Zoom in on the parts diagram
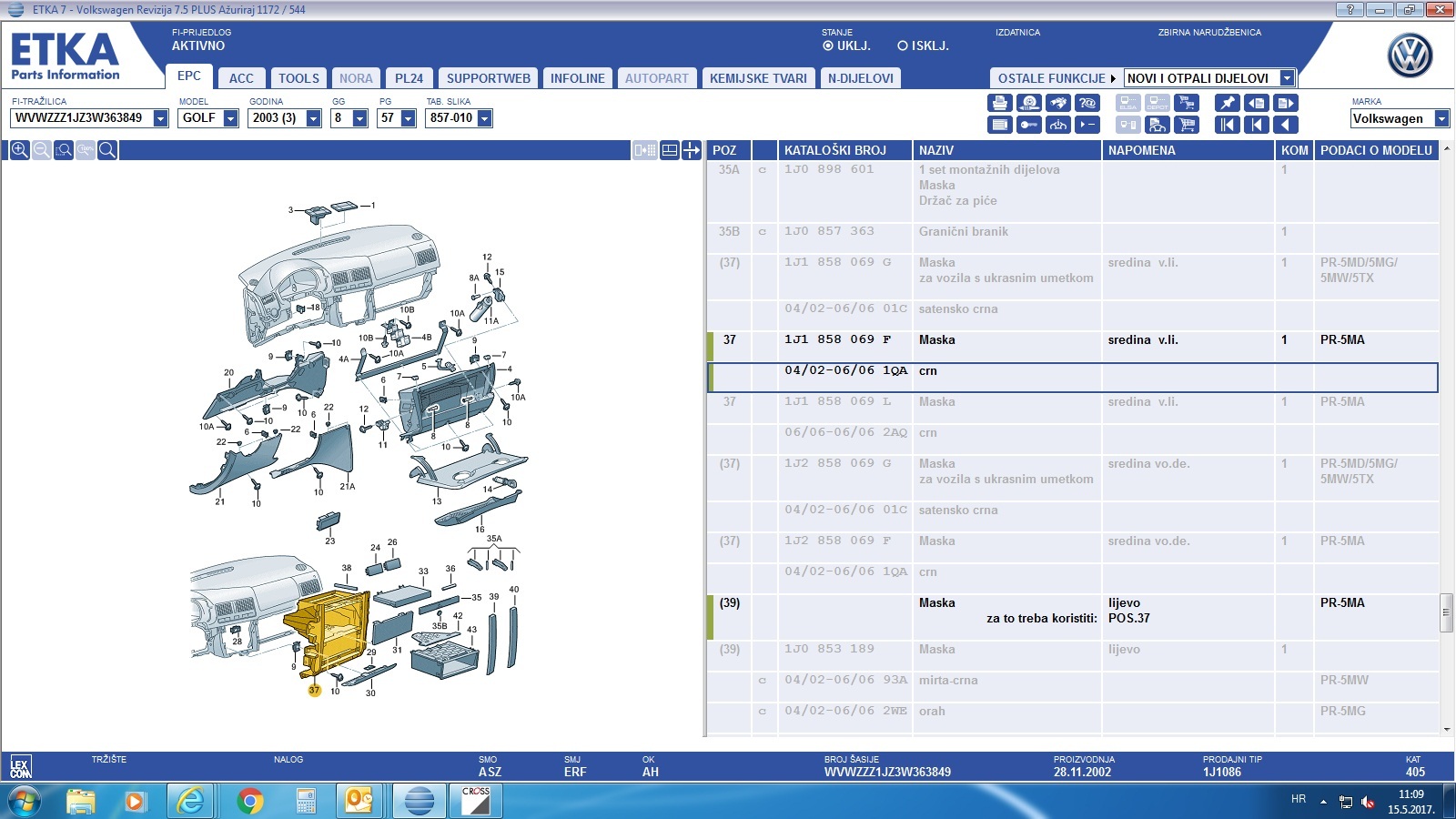 (x=19, y=150)
